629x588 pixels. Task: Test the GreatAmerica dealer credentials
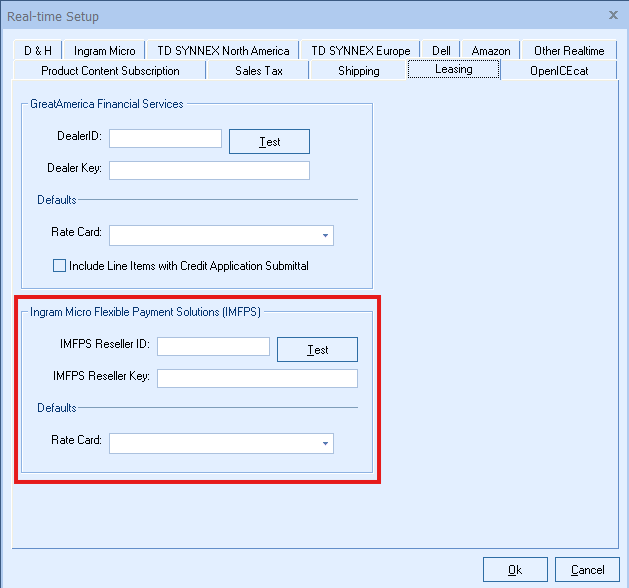point(269,142)
